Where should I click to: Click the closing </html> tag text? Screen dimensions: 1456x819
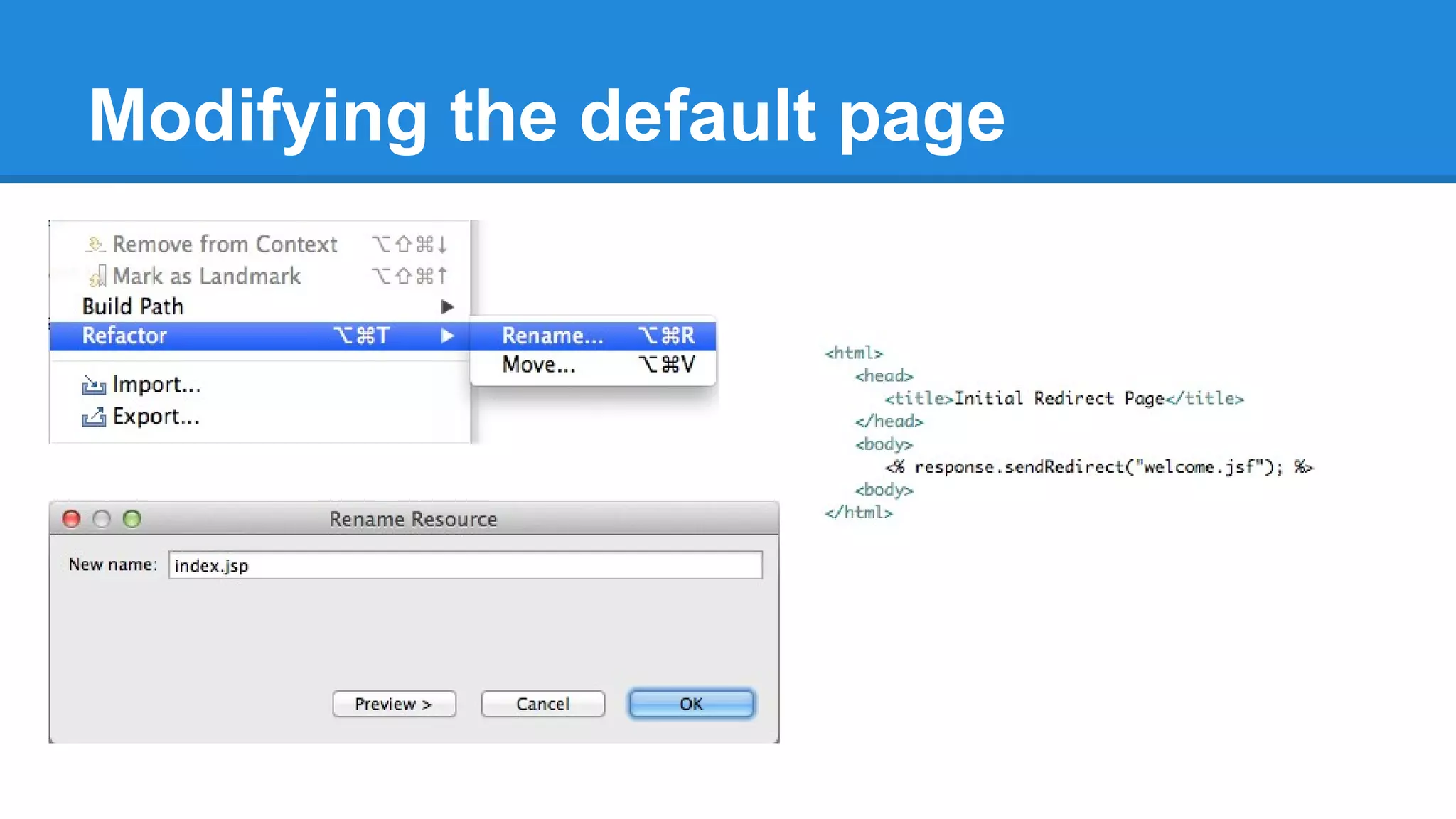point(859,513)
